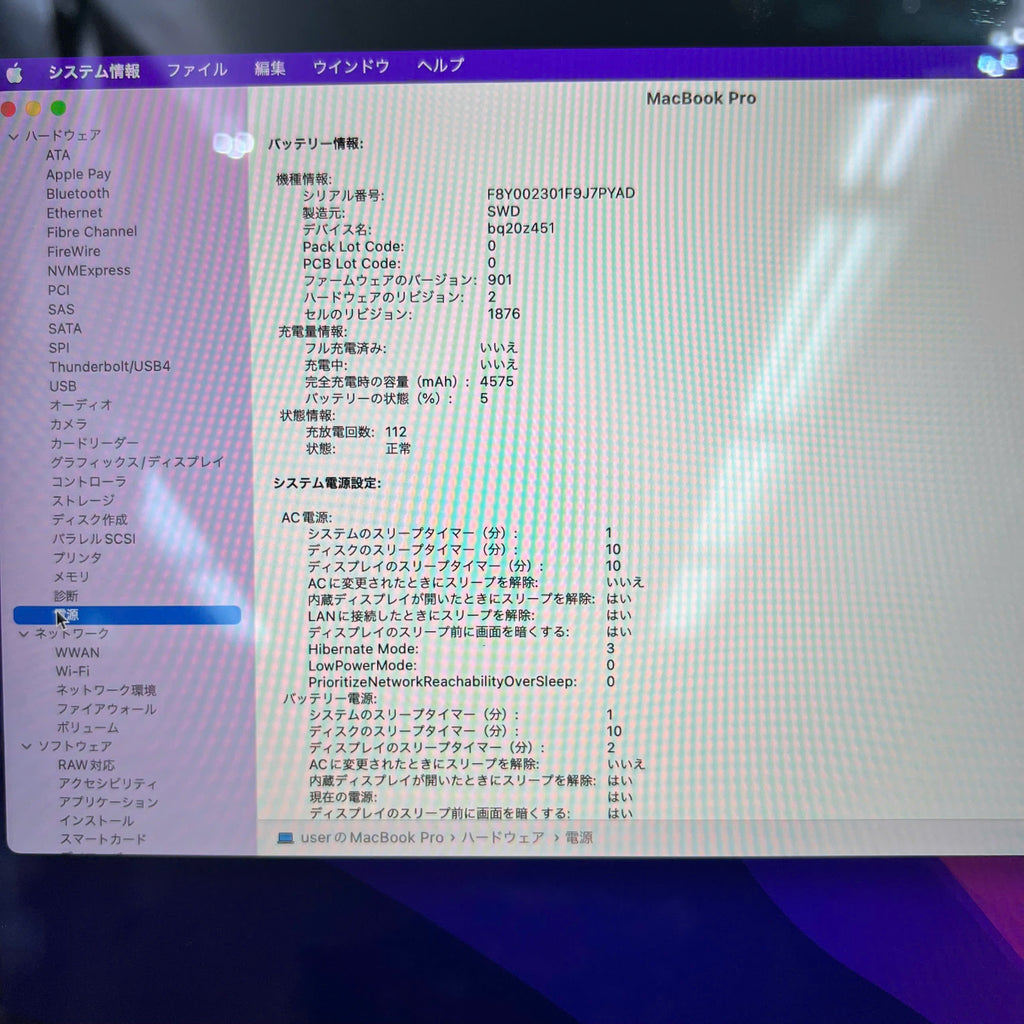Viewport: 1024px width, 1024px height.
Task: Click the cycle count value 112
Action: 396,432
